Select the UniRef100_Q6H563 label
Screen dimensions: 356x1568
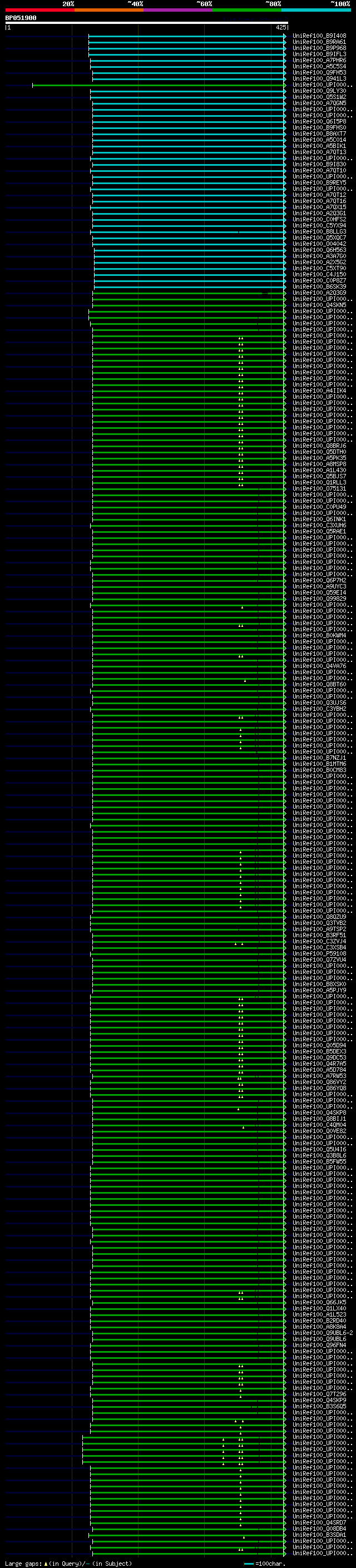point(319,250)
